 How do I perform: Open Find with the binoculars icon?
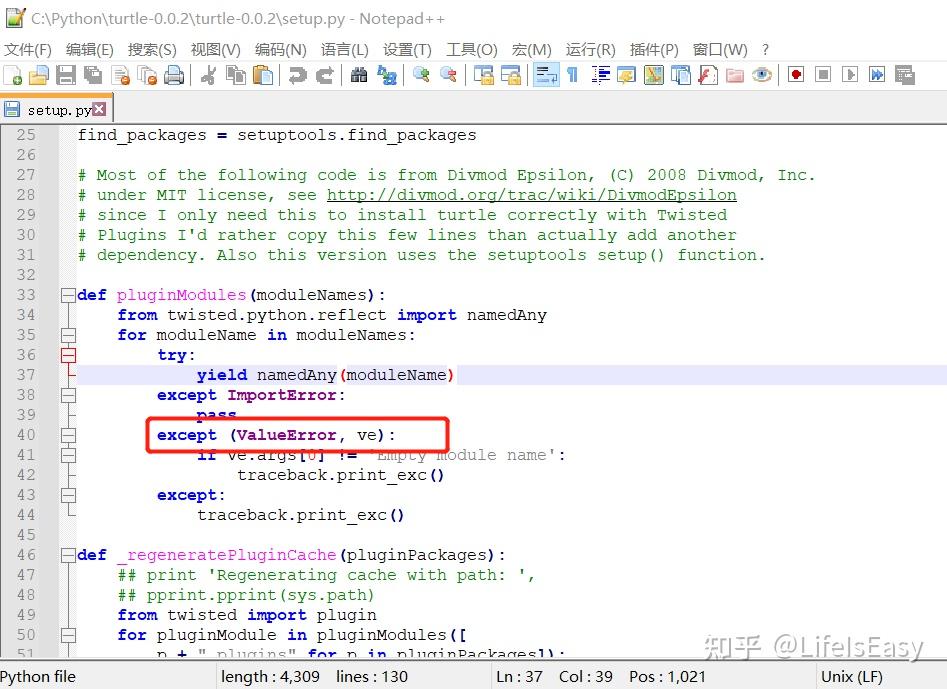click(x=359, y=75)
